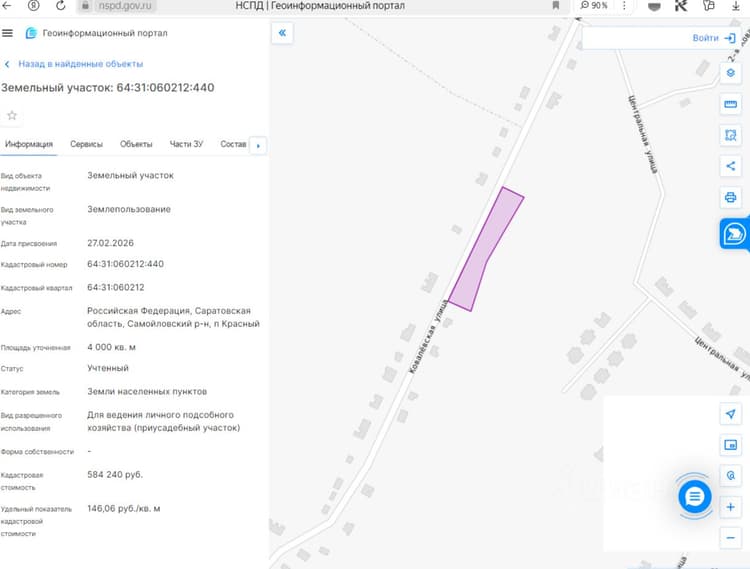Viewport: 750px width, 569px height.
Task: Click cadastral quarter 64:31:060212 value
Action: (x=115, y=287)
